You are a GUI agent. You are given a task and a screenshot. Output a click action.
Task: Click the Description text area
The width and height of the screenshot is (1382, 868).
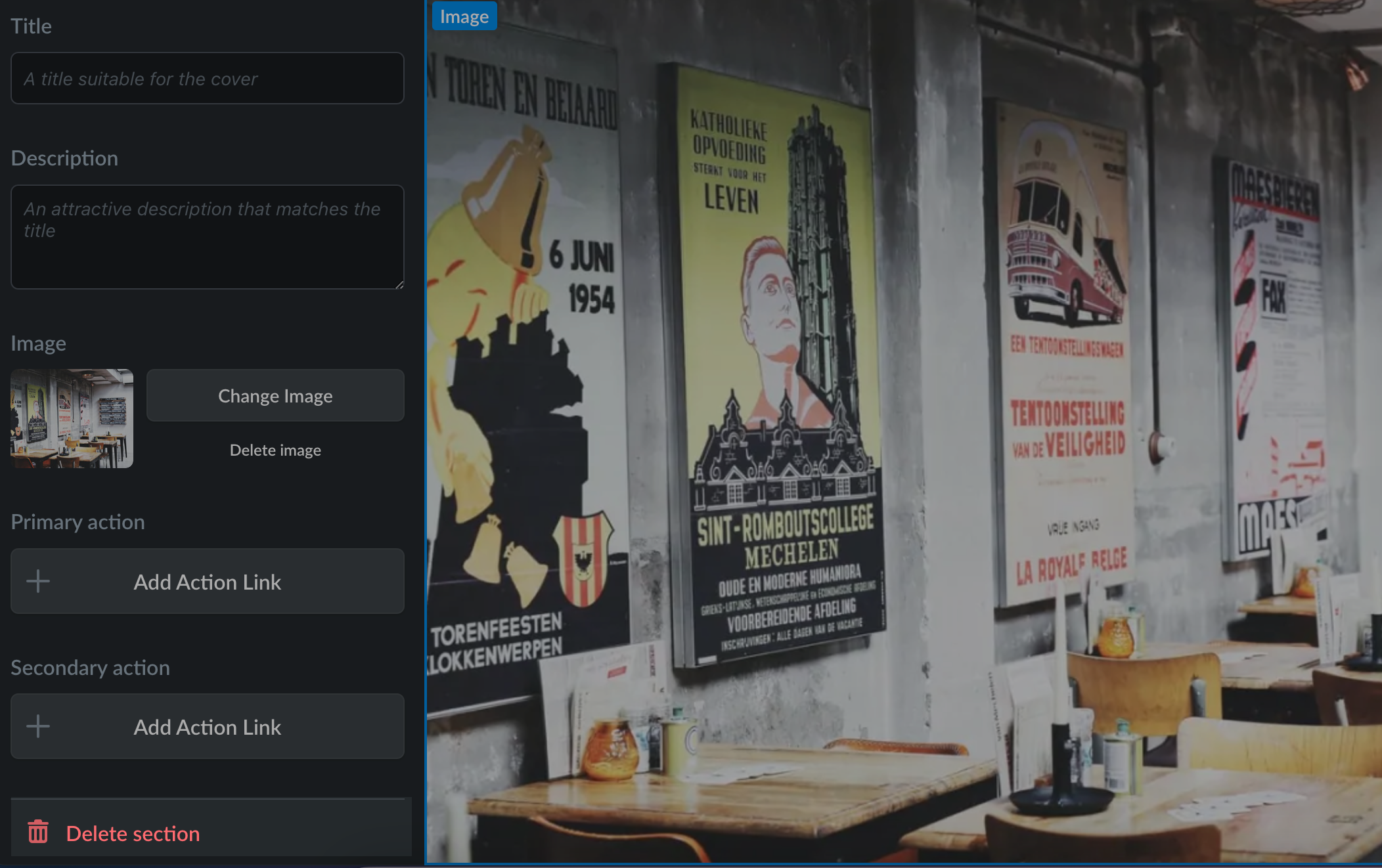tap(208, 237)
